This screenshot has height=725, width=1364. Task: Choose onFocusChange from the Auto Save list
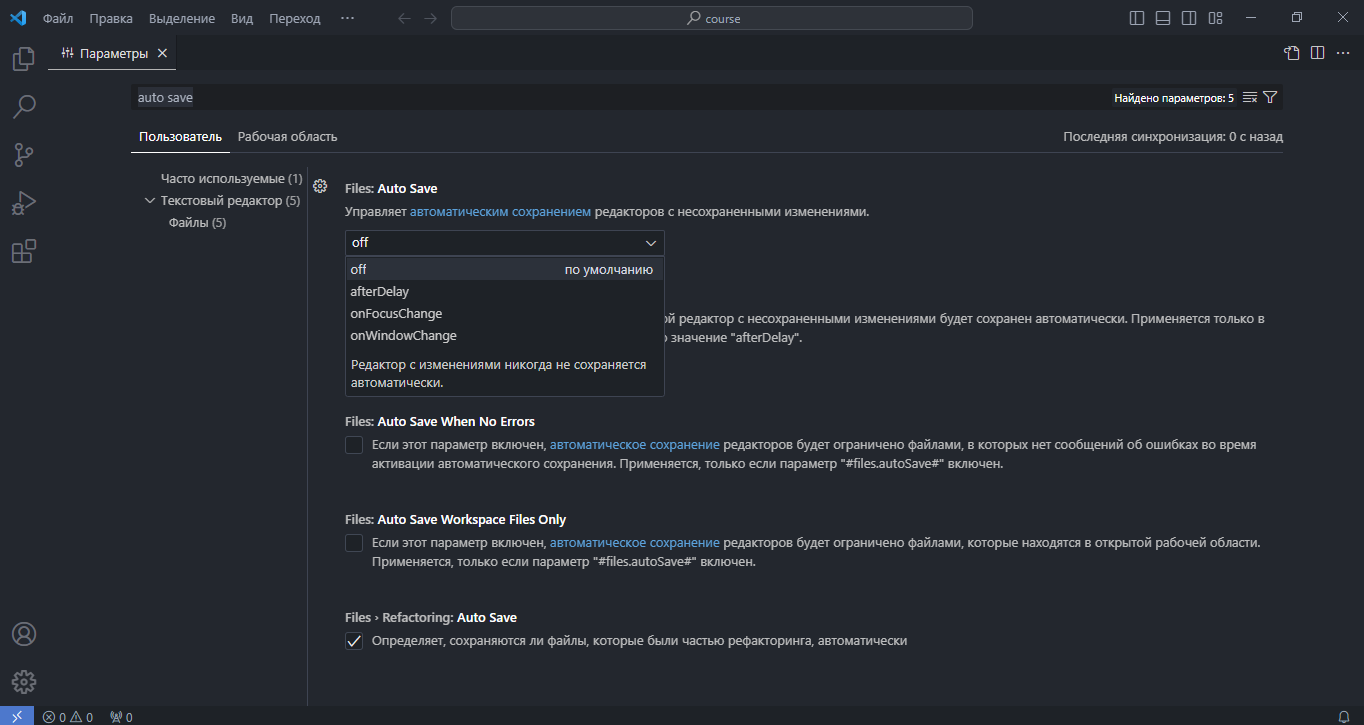point(396,313)
